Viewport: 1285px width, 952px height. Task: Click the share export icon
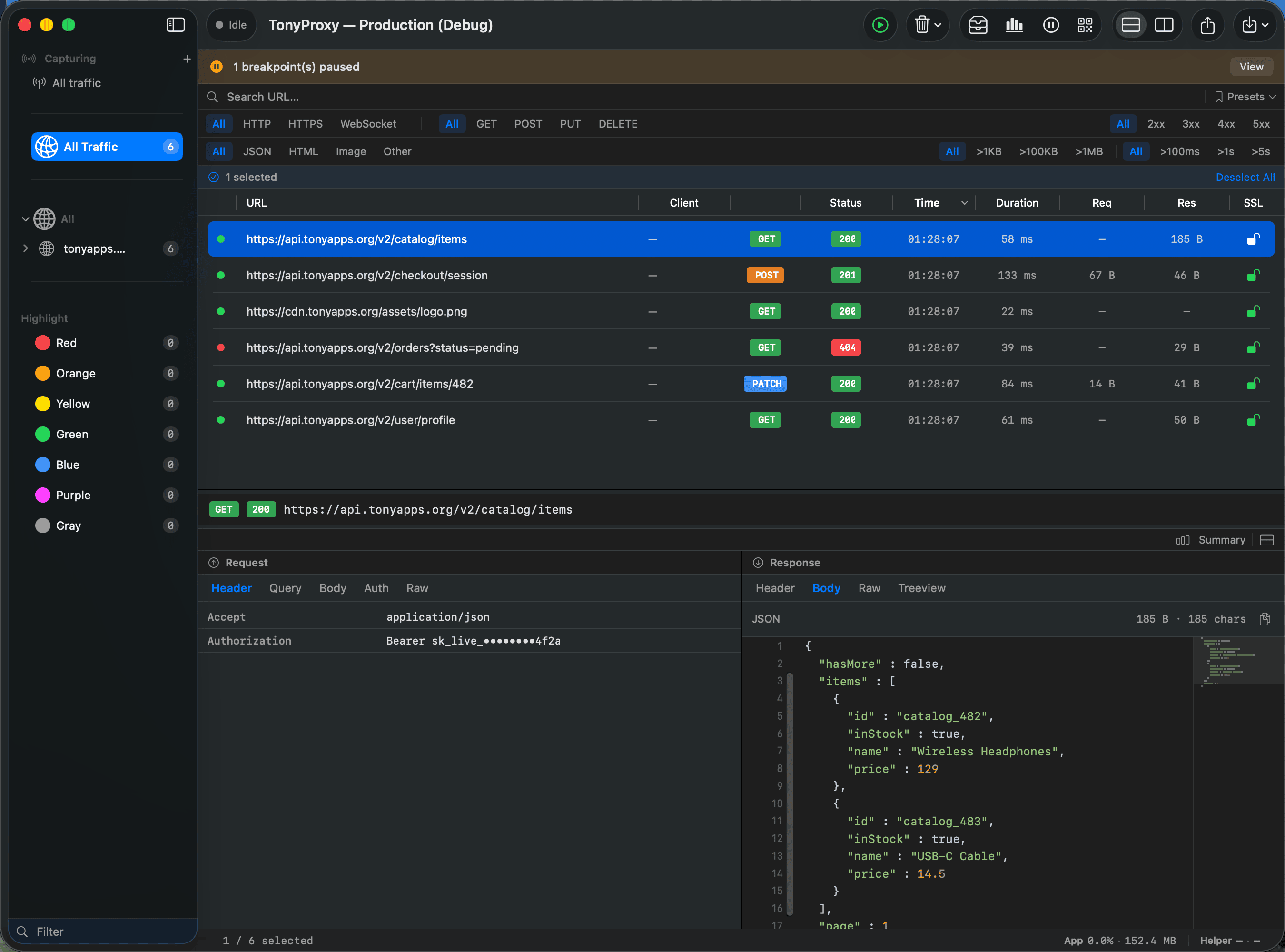click(1207, 25)
